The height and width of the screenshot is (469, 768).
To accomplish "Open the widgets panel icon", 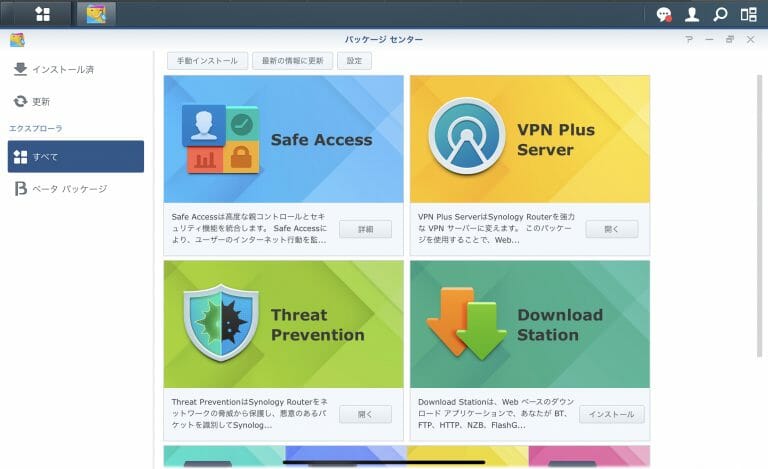I will [748, 15].
